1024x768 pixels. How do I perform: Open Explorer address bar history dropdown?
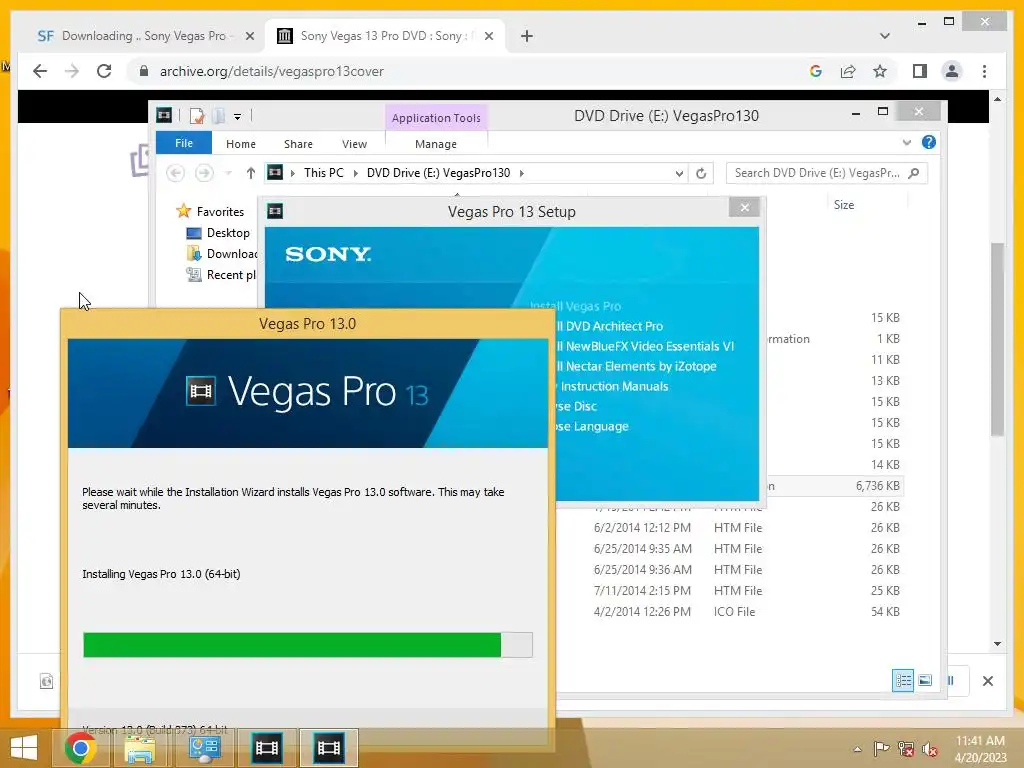tap(679, 173)
